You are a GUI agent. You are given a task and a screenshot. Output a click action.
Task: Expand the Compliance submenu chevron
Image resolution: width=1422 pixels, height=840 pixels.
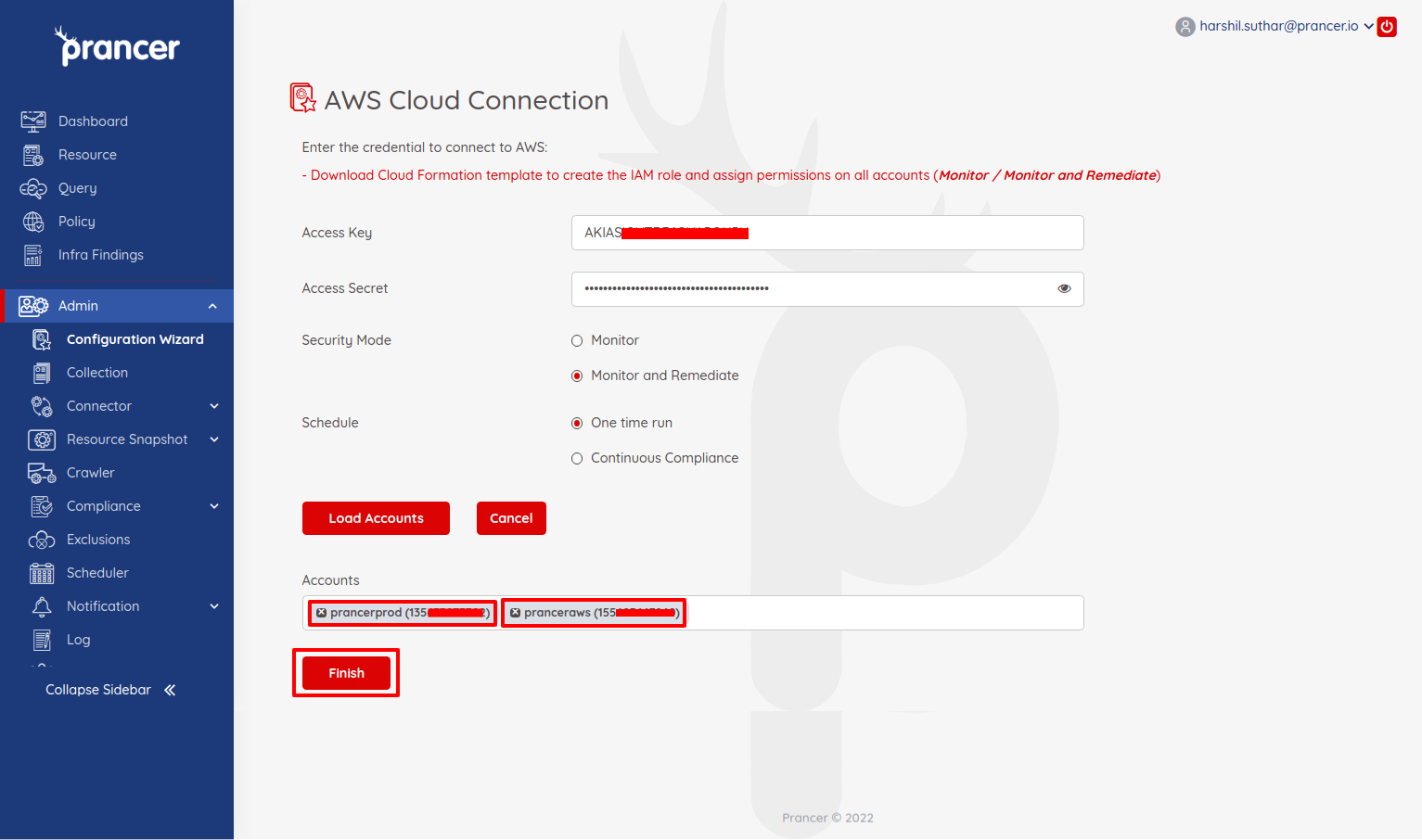click(214, 506)
